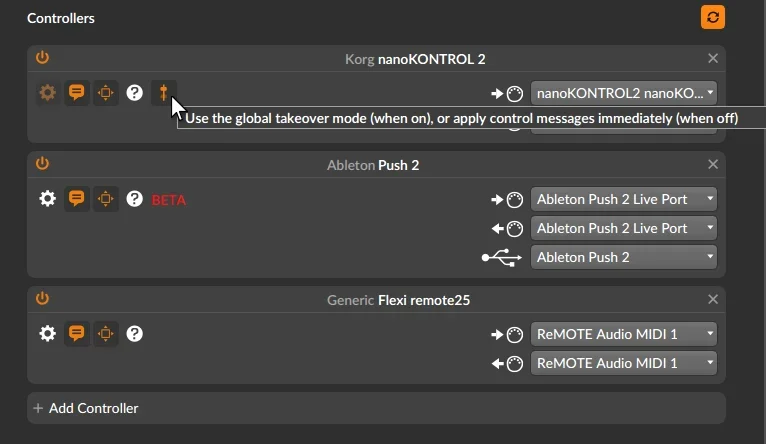
Task: Toggle Flexi remote25 notifications icon
Action: 76,333
